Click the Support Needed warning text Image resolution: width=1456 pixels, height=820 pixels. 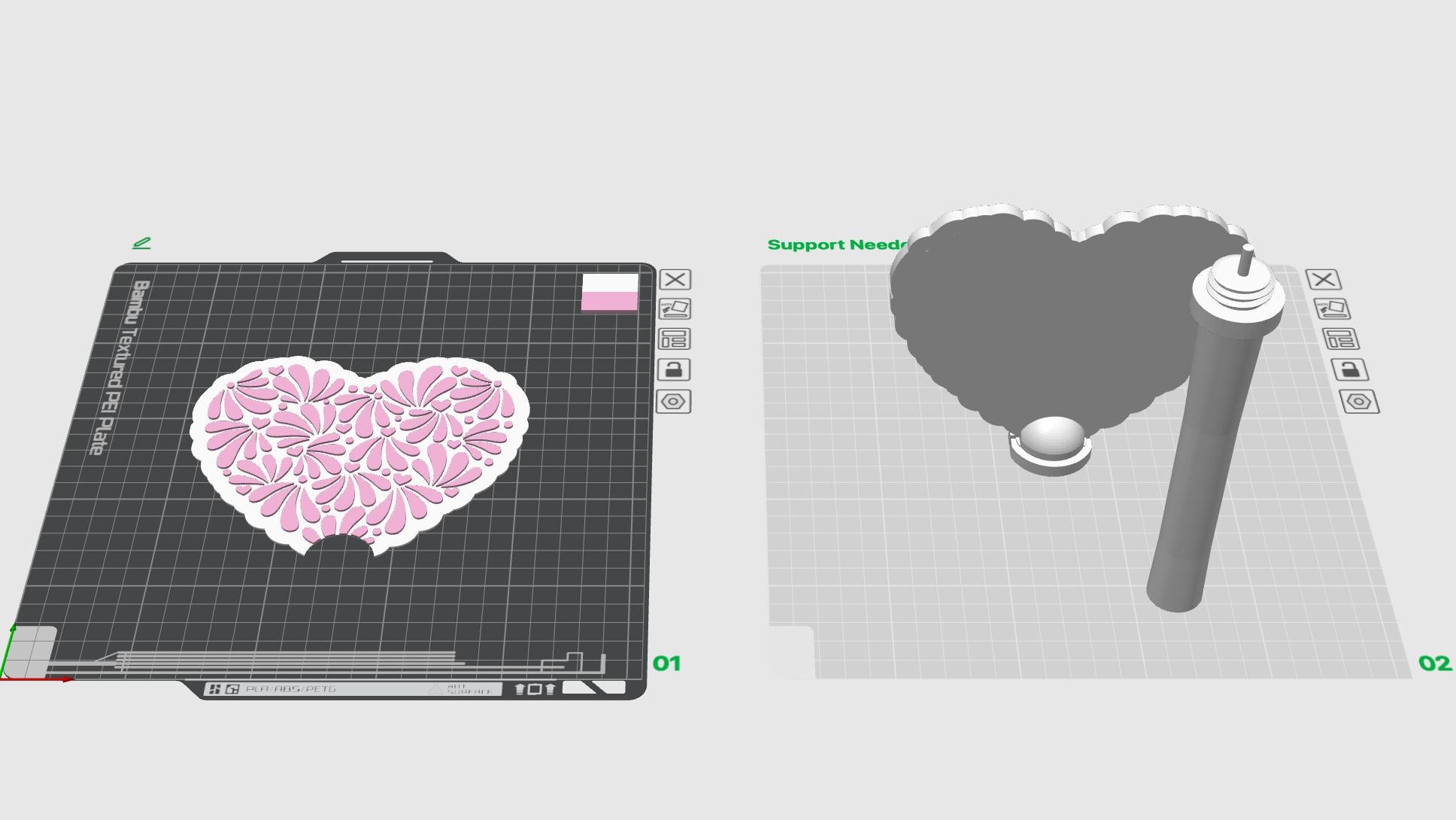(837, 244)
